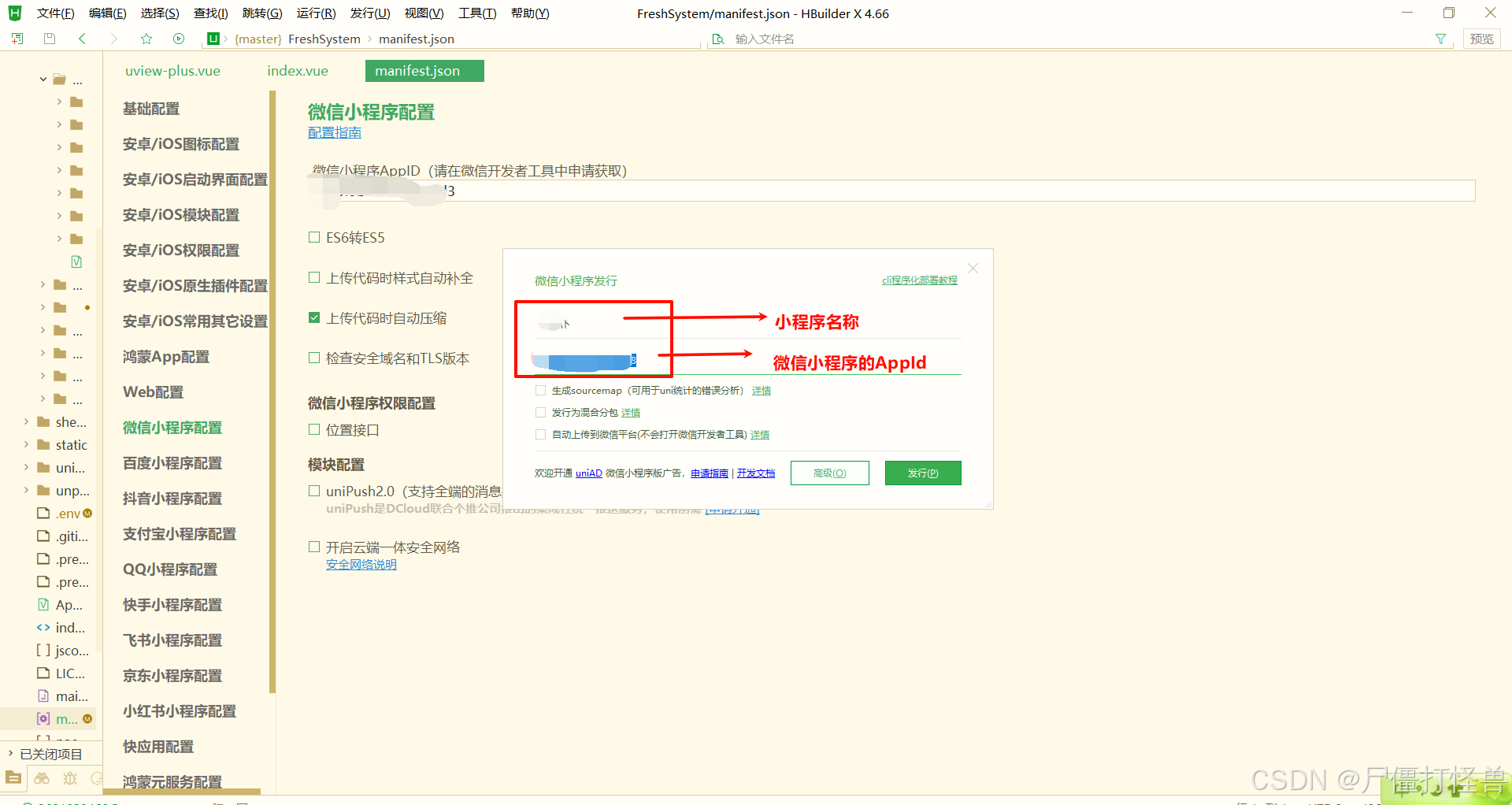Screen dimensions: 1512x805
Task: Go back with the left arrow icon
Action: click(82, 39)
